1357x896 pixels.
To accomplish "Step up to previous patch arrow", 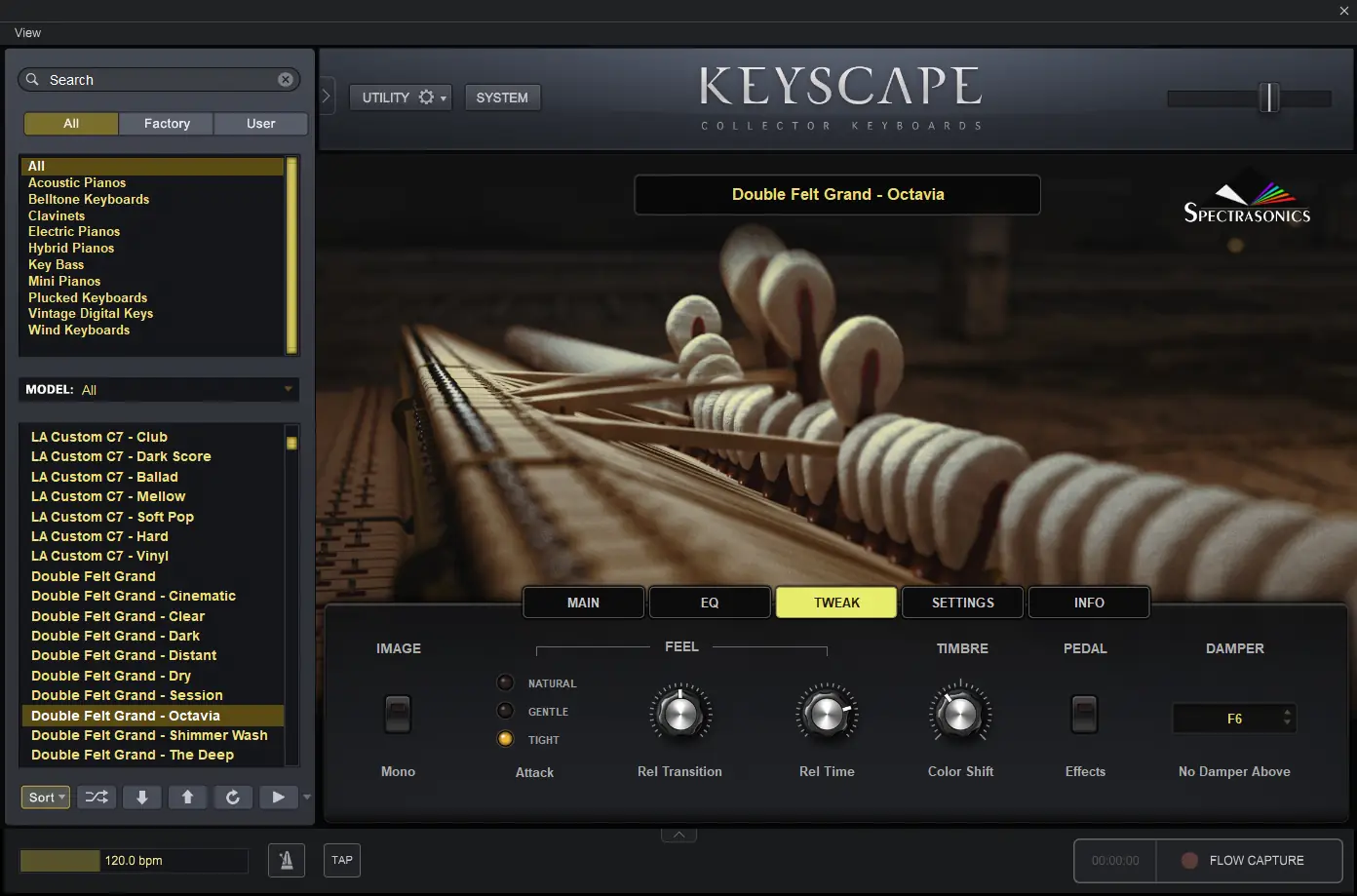I will coord(188,798).
